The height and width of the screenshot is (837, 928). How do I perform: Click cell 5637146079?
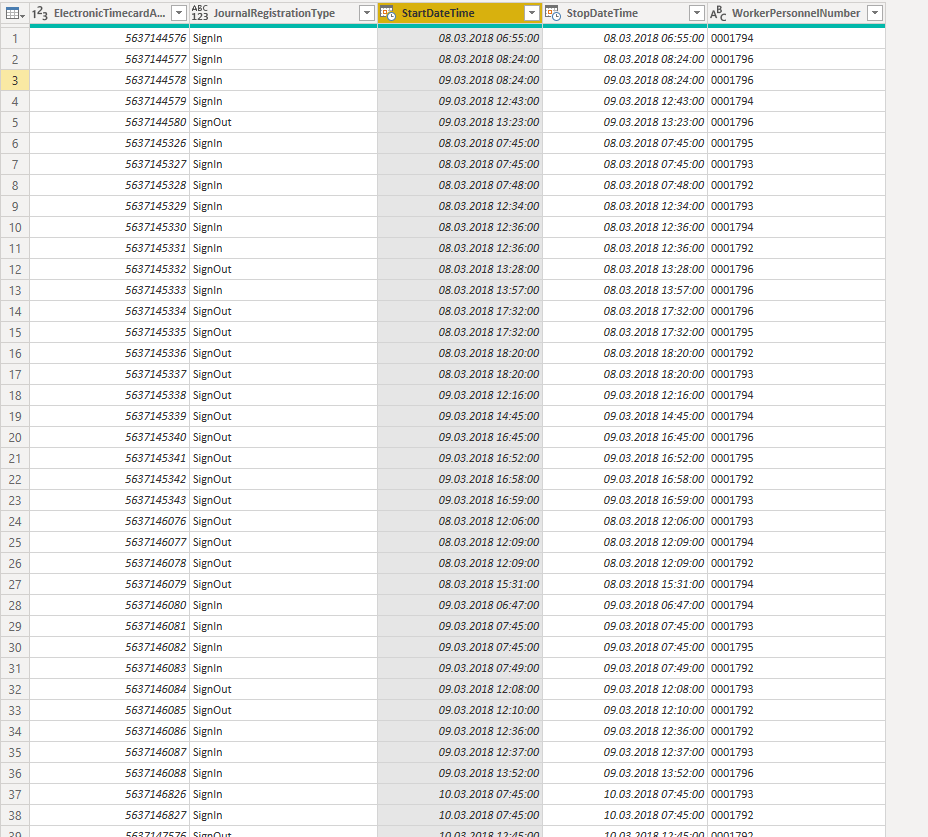coord(109,585)
